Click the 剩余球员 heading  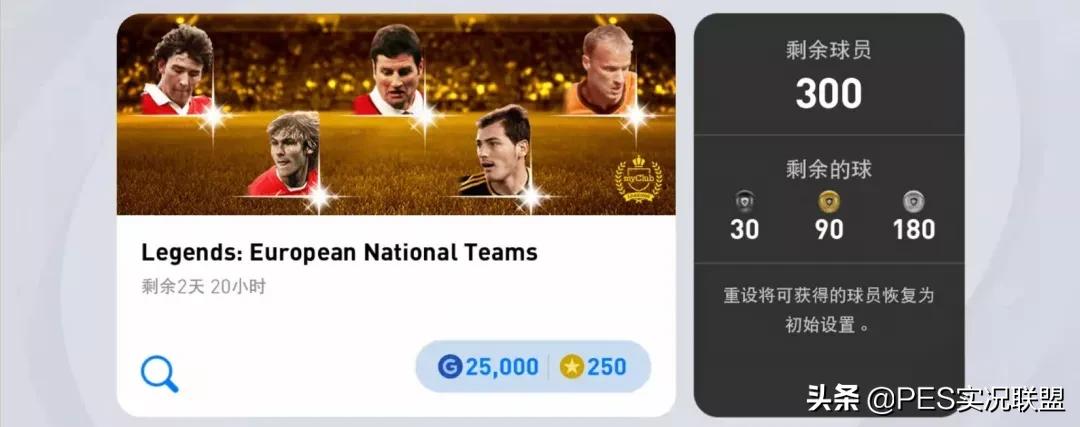[829, 50]
